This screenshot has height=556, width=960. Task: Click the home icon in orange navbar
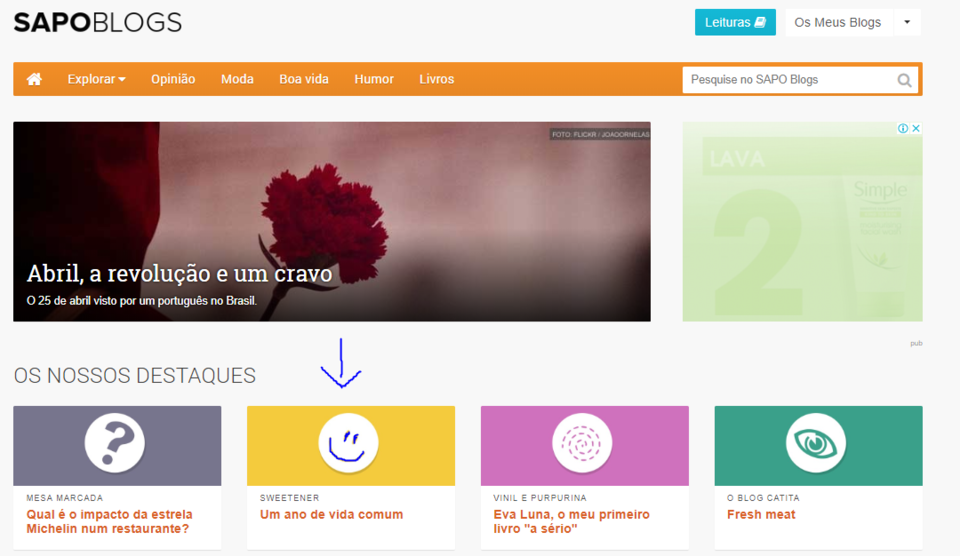pos(34,79)
